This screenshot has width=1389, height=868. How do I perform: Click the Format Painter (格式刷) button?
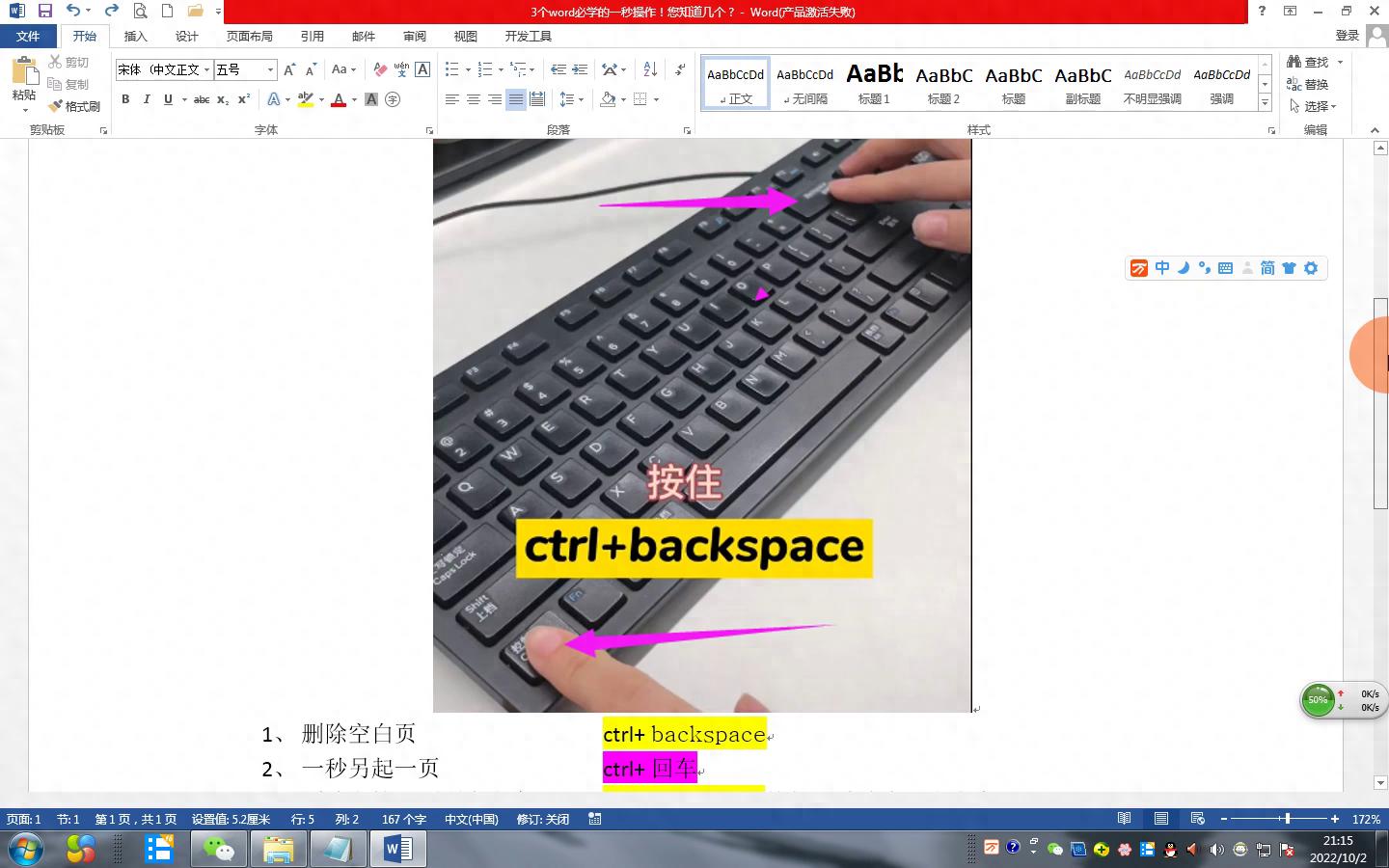75,106
